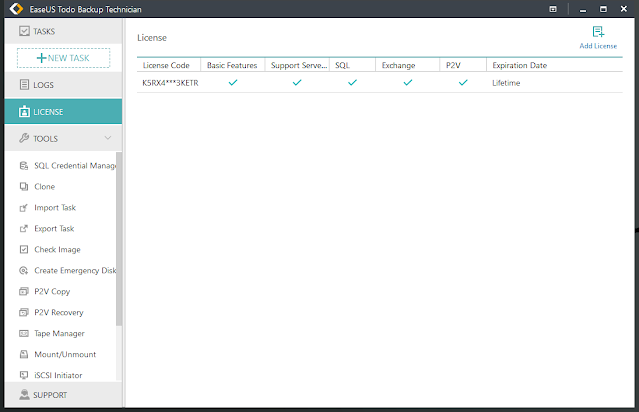The height and width of the screenshot is (412, 639).
Task: Minimize the EaseUS Todo Backup window
Action: (x=583, y=9)
